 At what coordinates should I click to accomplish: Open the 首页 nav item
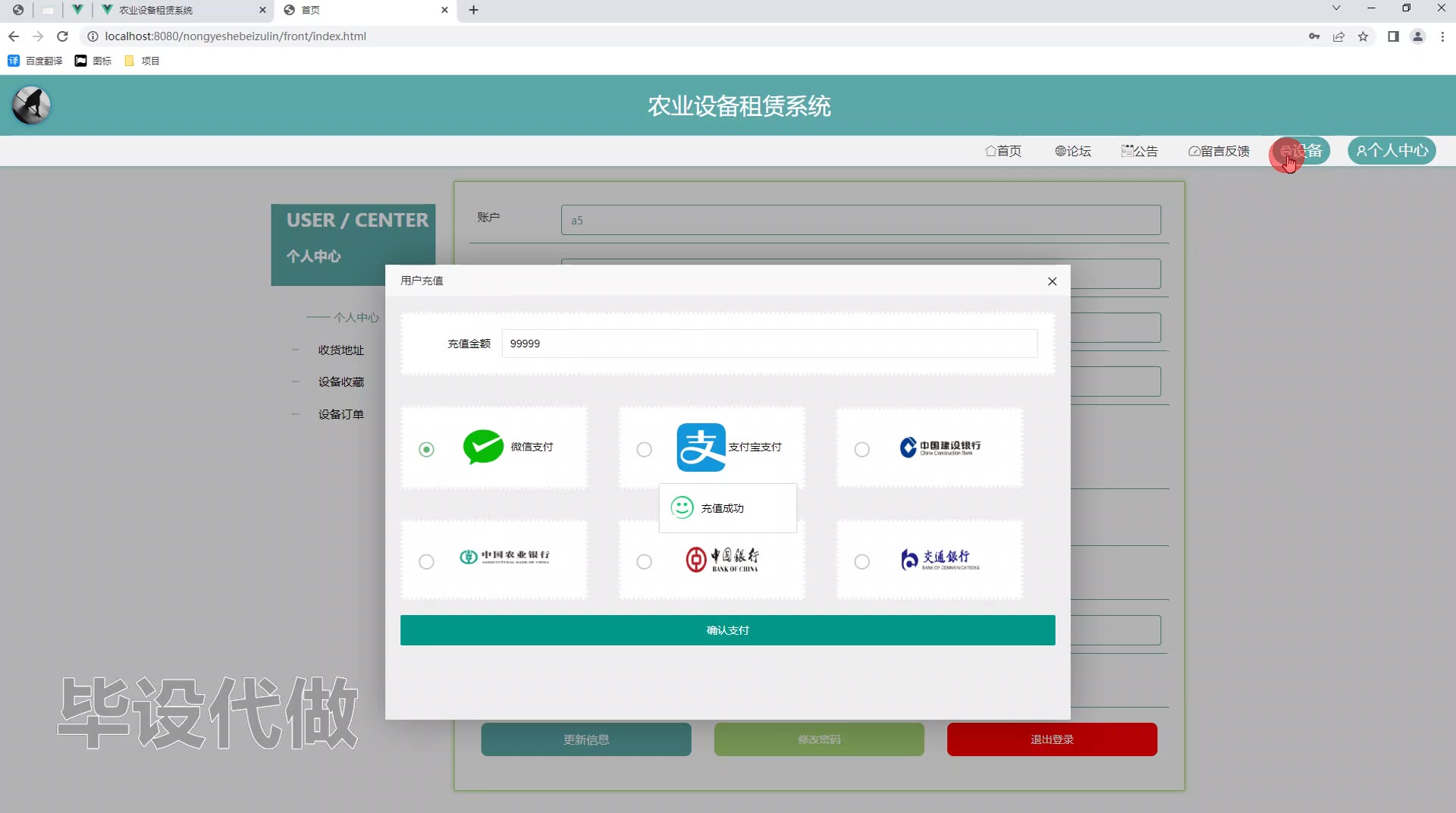tap(1003, 151)
